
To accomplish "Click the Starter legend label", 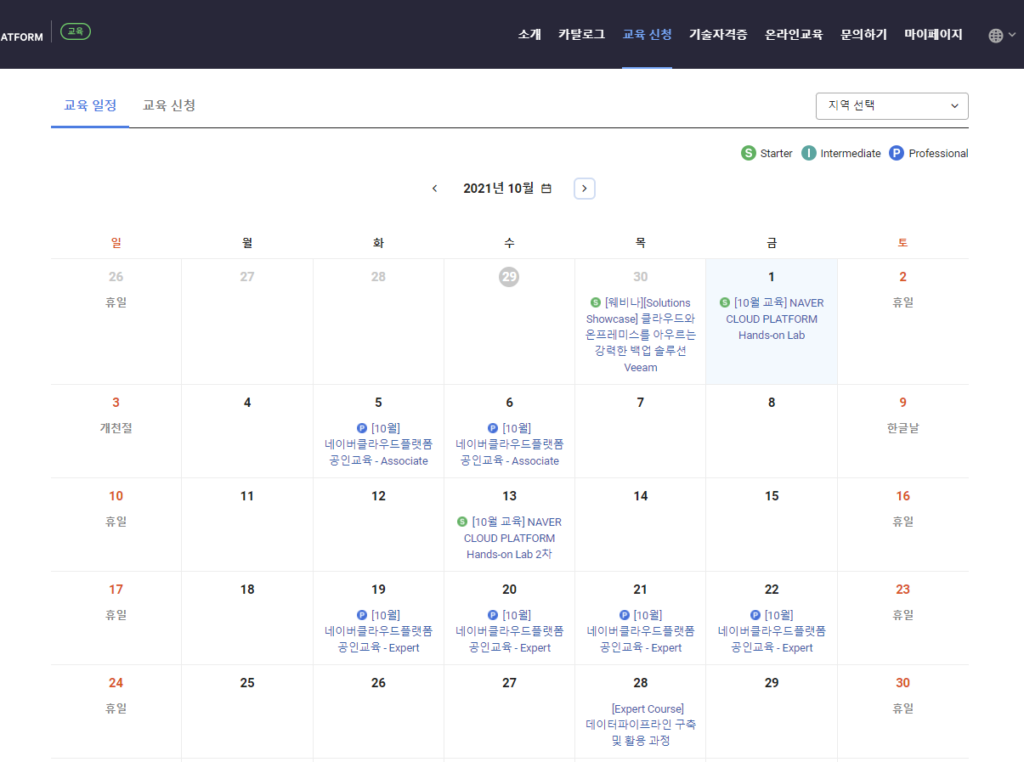I will point(776,153).
